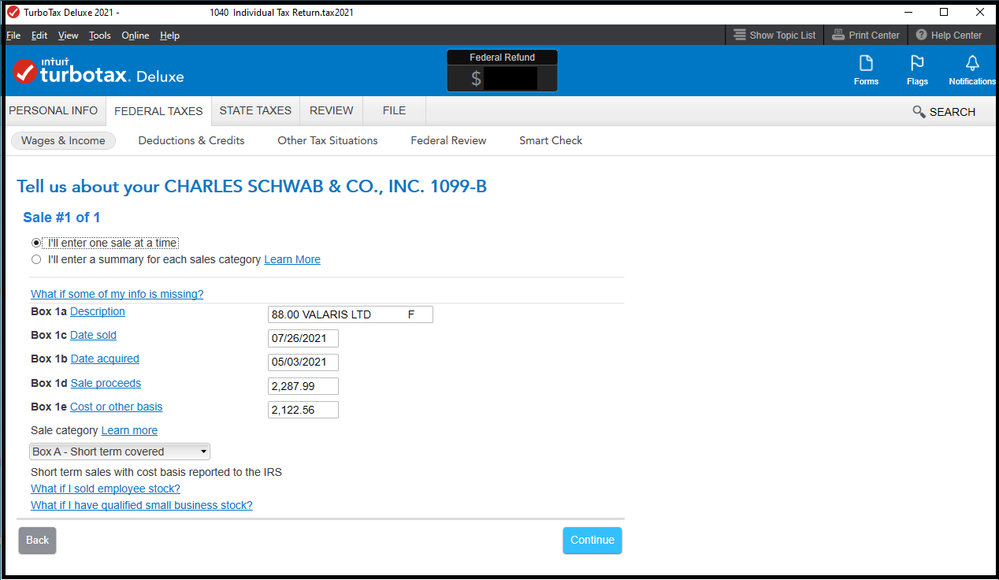Switch to the PERSONAL INFO tab
The height and width of the screenshot is (580, 999).
(54, 111)
